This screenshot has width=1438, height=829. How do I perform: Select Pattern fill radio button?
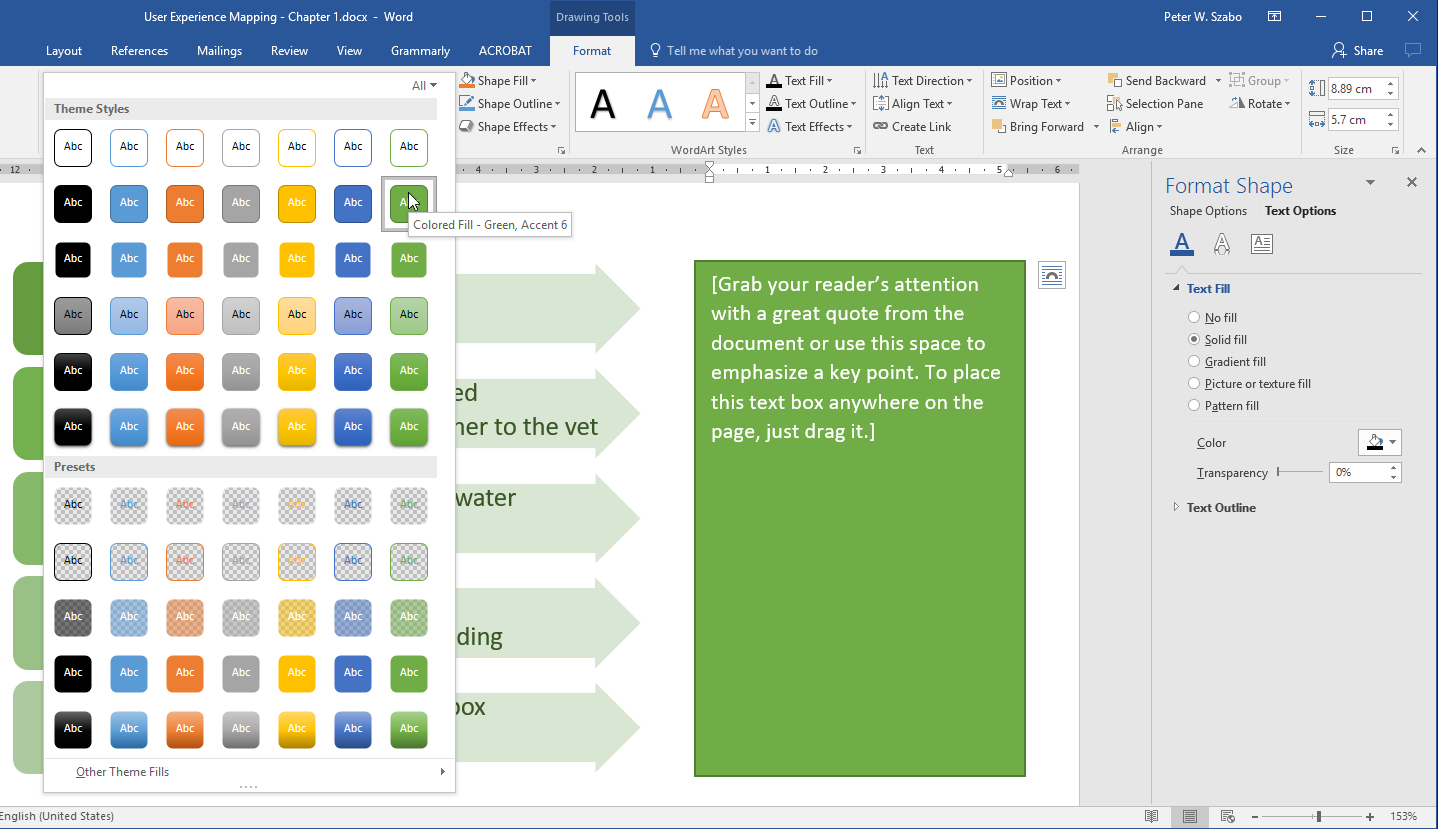point(1194,406)
